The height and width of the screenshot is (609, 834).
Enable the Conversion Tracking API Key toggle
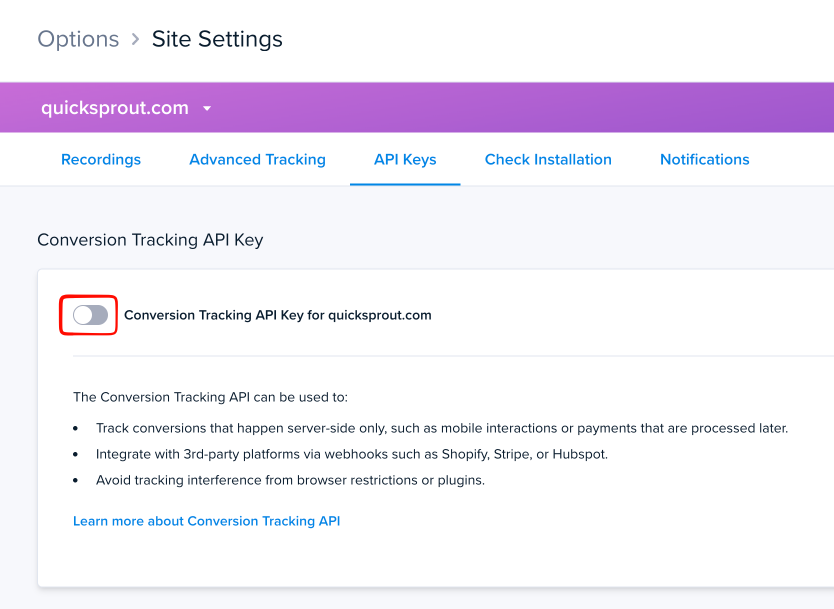click(90, 315)
